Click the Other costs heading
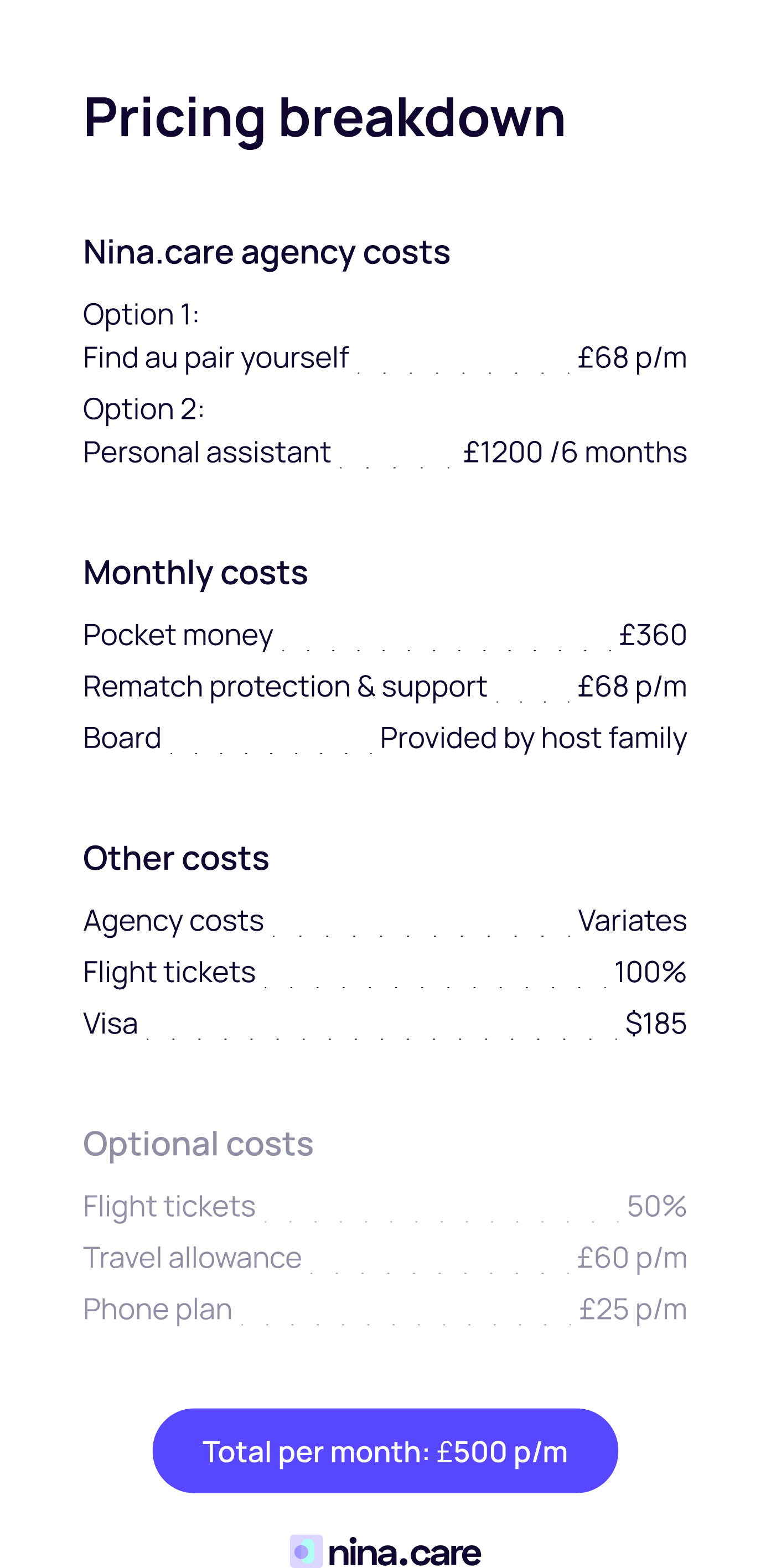This screenshot has width=771, height=1568. (175, 858)
